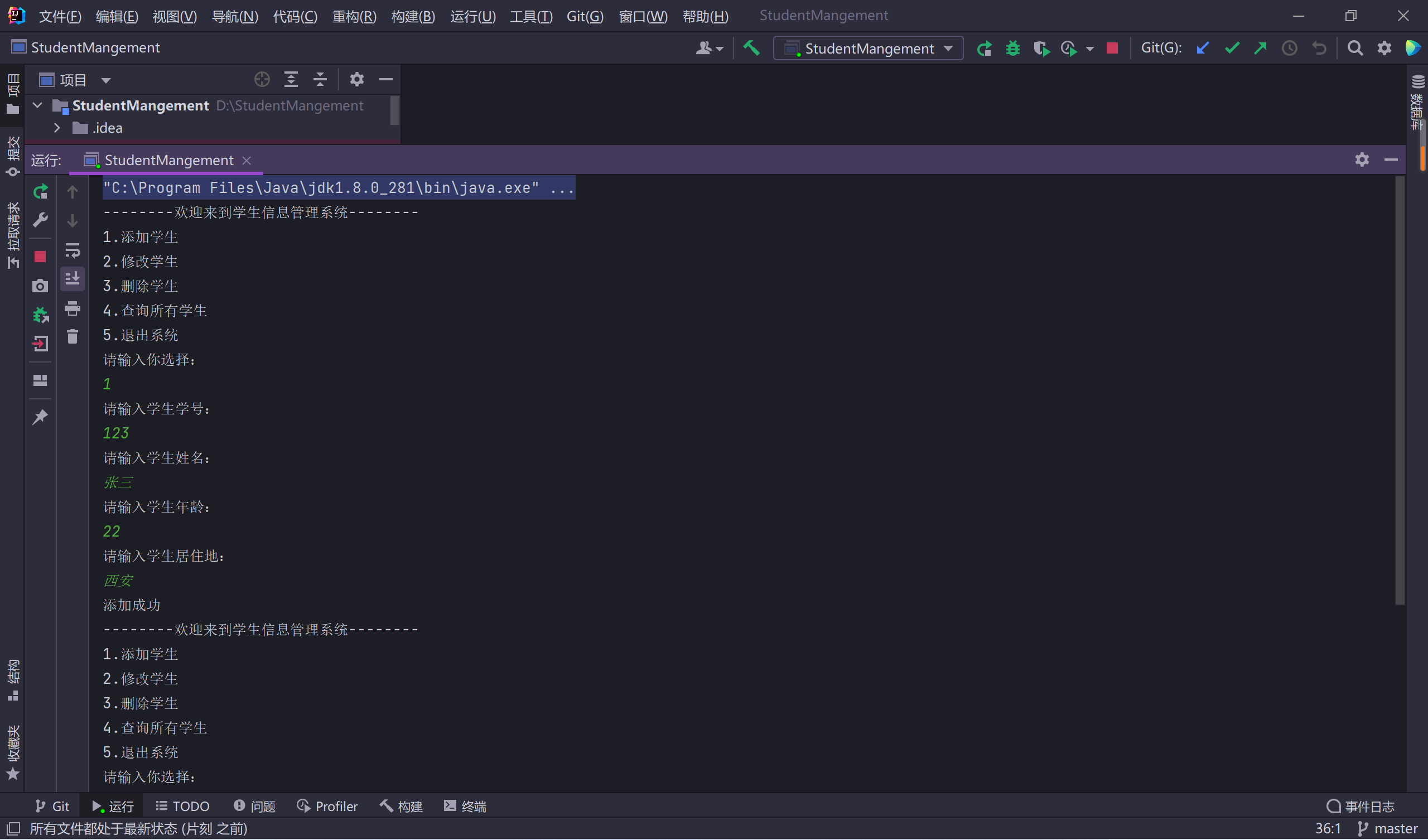Run with Coverage shield icon
The image size is (1428, 840).
coord(1041,49)
